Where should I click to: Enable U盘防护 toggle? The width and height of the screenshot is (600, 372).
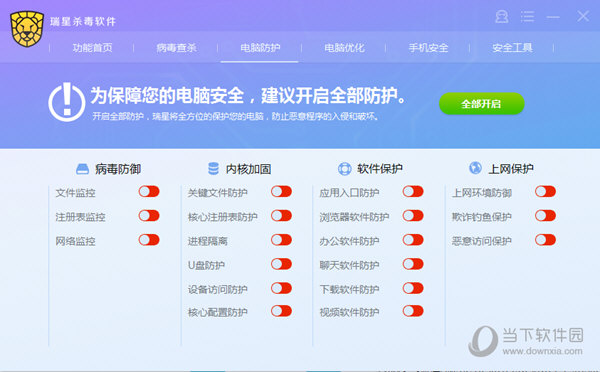click(281, 264)
